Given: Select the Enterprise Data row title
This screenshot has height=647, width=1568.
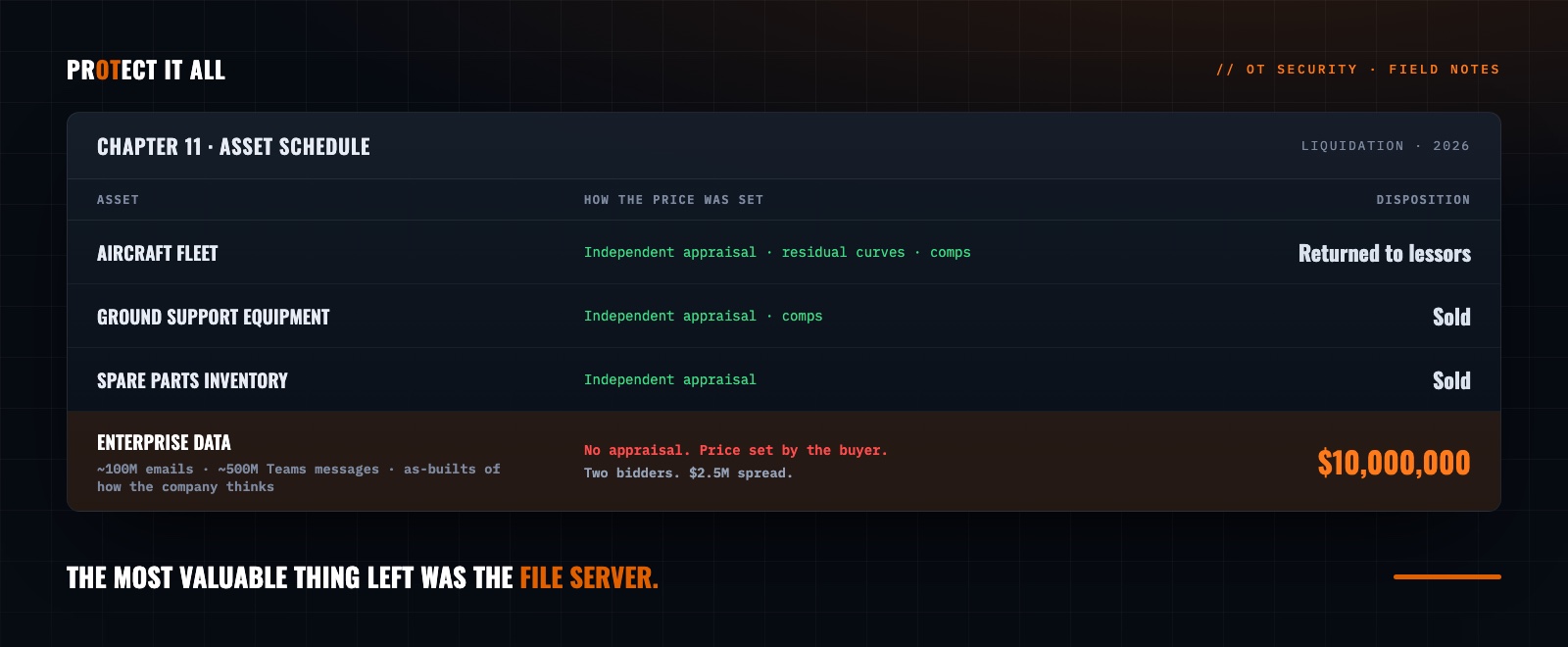Looking at the screenshot, I should 164,443.
